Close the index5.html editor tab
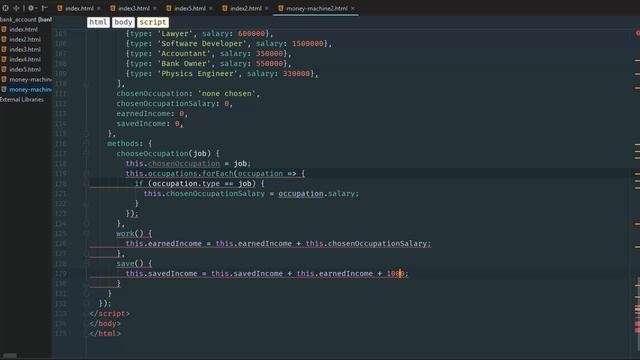640x360 pixels. [211, 8]
